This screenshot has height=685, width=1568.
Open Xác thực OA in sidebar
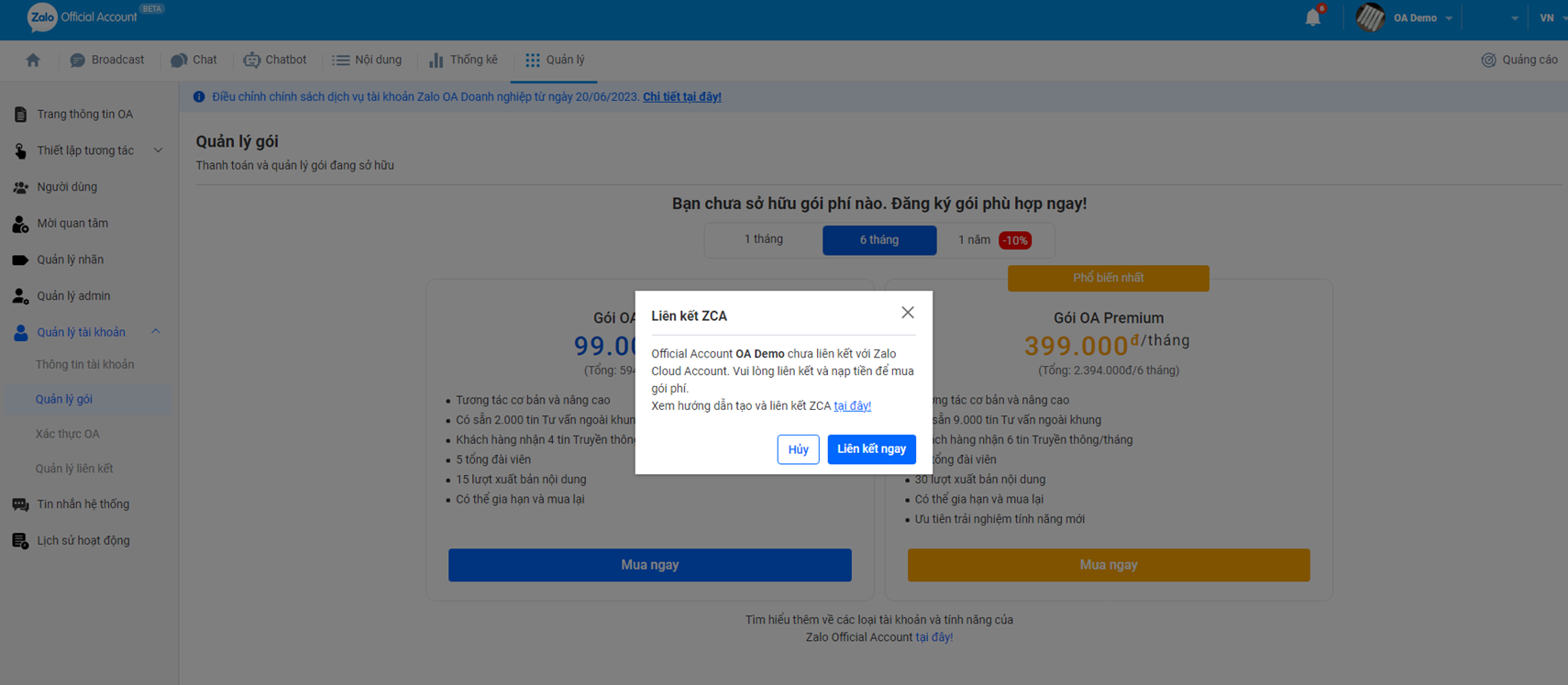click(68, 435)
